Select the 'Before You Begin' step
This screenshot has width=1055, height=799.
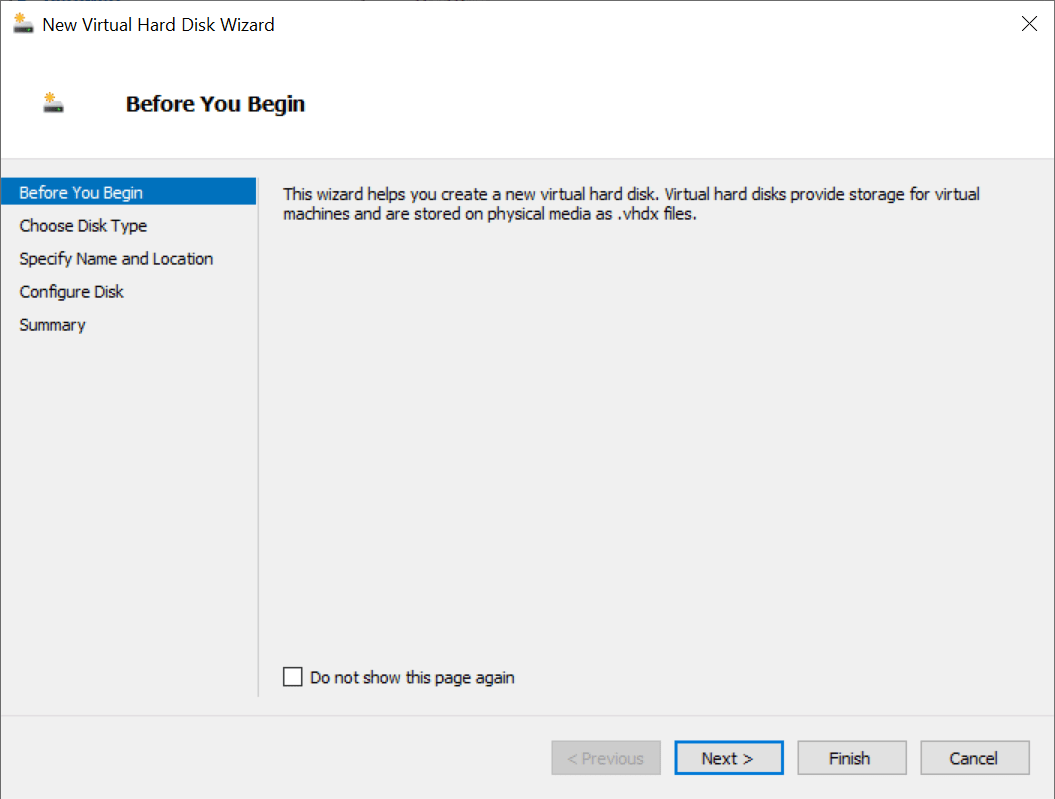tap(81, 192)
